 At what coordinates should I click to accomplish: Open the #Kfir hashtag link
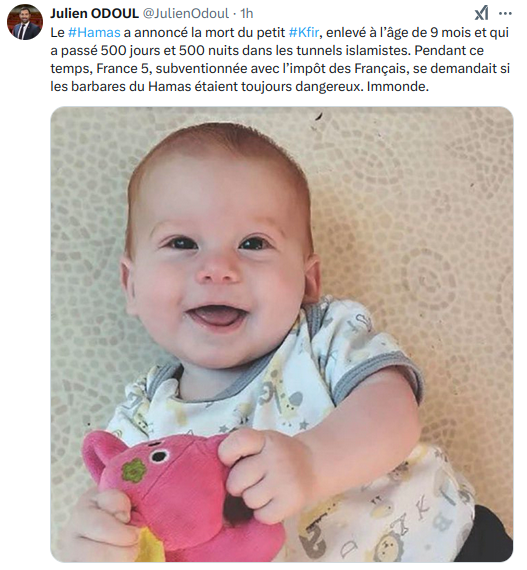tap(304, 33)
